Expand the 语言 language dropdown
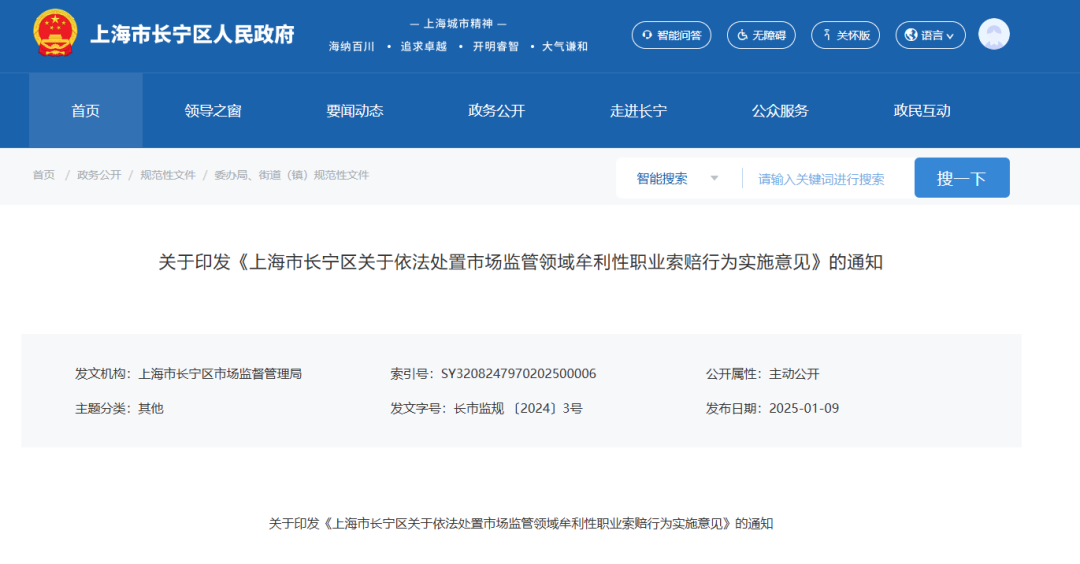 click(930, 35)
